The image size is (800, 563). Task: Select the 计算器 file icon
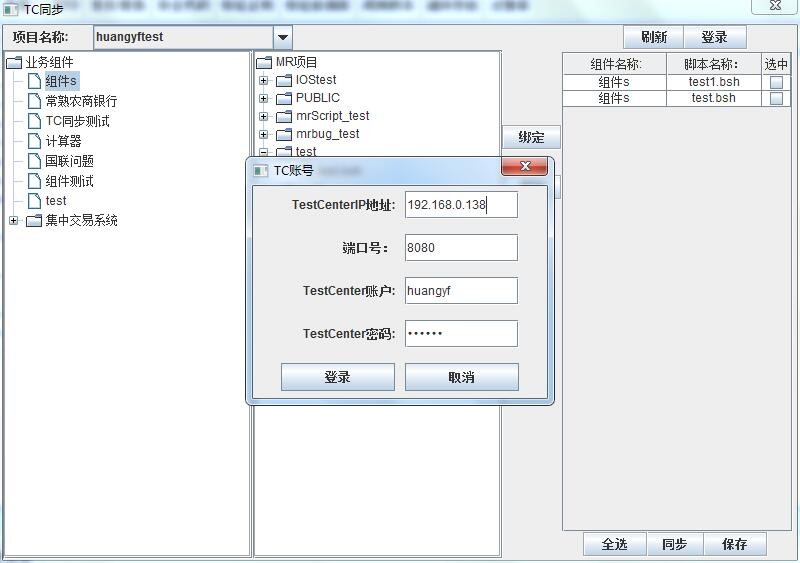34,141
